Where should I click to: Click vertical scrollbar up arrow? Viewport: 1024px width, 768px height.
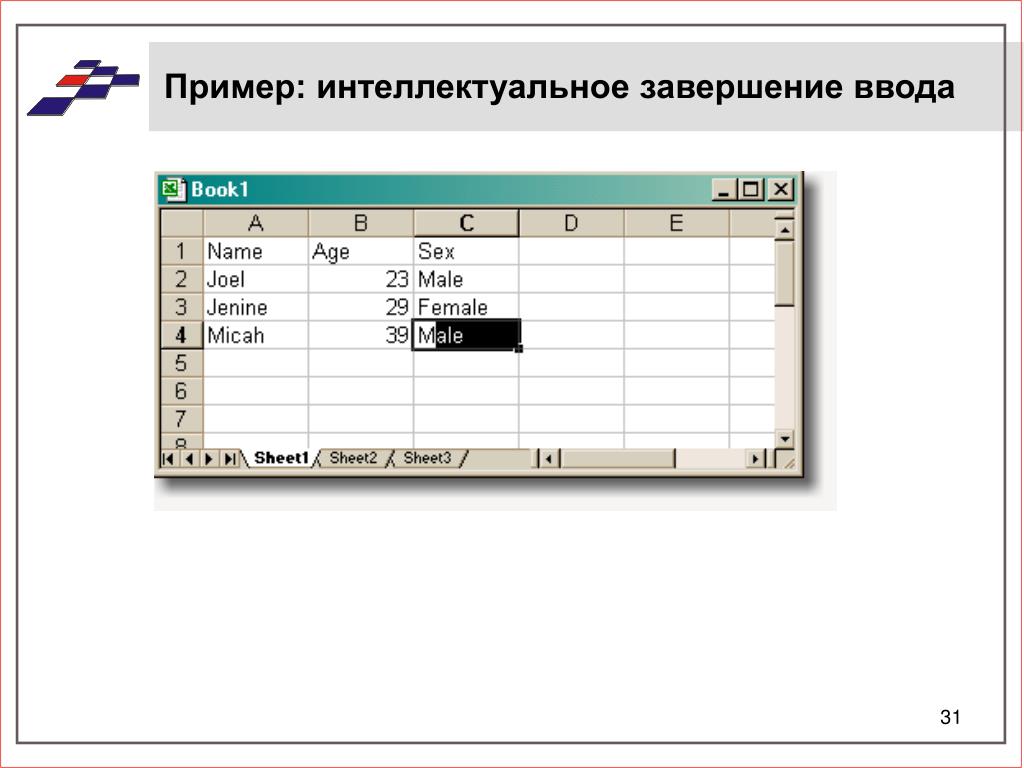point(784,229)
